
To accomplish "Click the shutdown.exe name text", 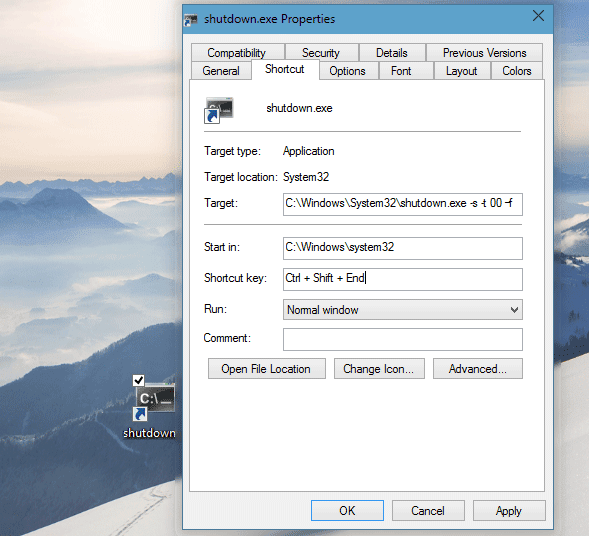I will pyautogui.click(x=299, y=108).
